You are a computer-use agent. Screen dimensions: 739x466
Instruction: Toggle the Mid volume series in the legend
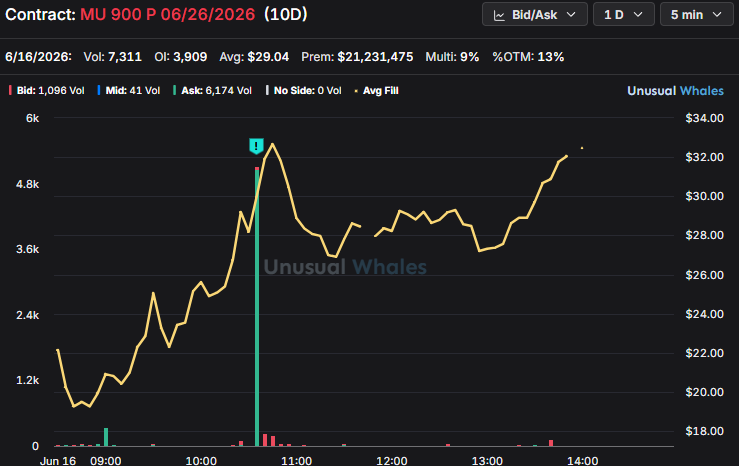[x=129, y=90]
